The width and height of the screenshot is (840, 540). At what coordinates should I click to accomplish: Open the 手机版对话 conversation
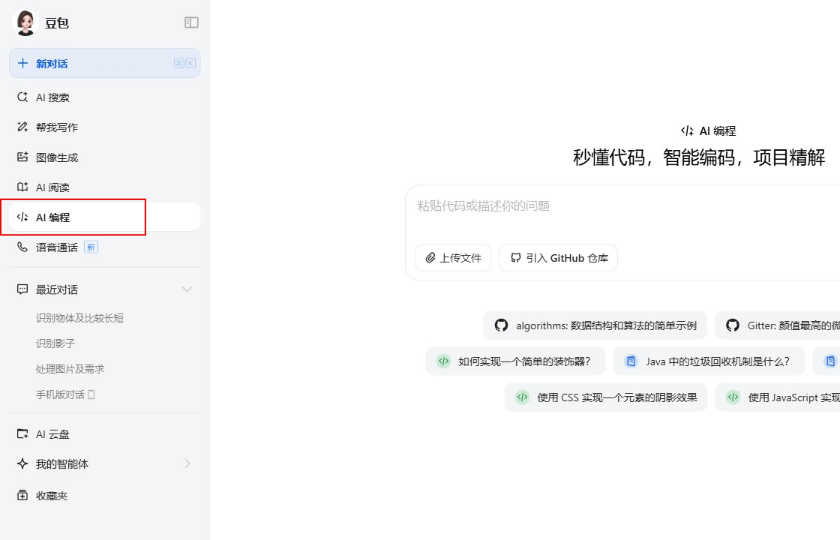click(x=61, y=394)
